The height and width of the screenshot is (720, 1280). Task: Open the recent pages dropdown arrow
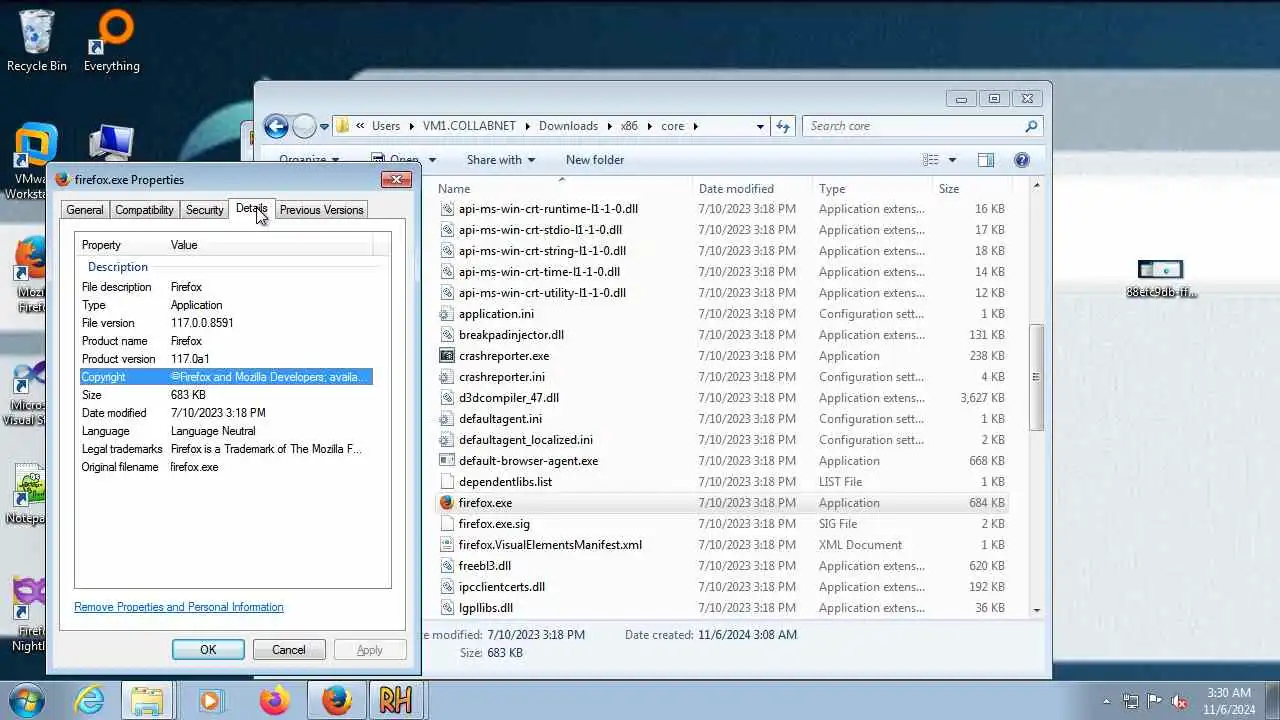click(x=324, y=127)
